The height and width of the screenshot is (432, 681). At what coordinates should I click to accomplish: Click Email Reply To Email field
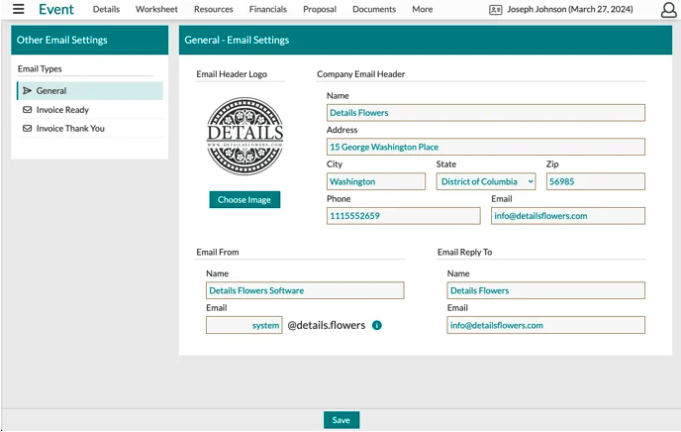point(546,325)
